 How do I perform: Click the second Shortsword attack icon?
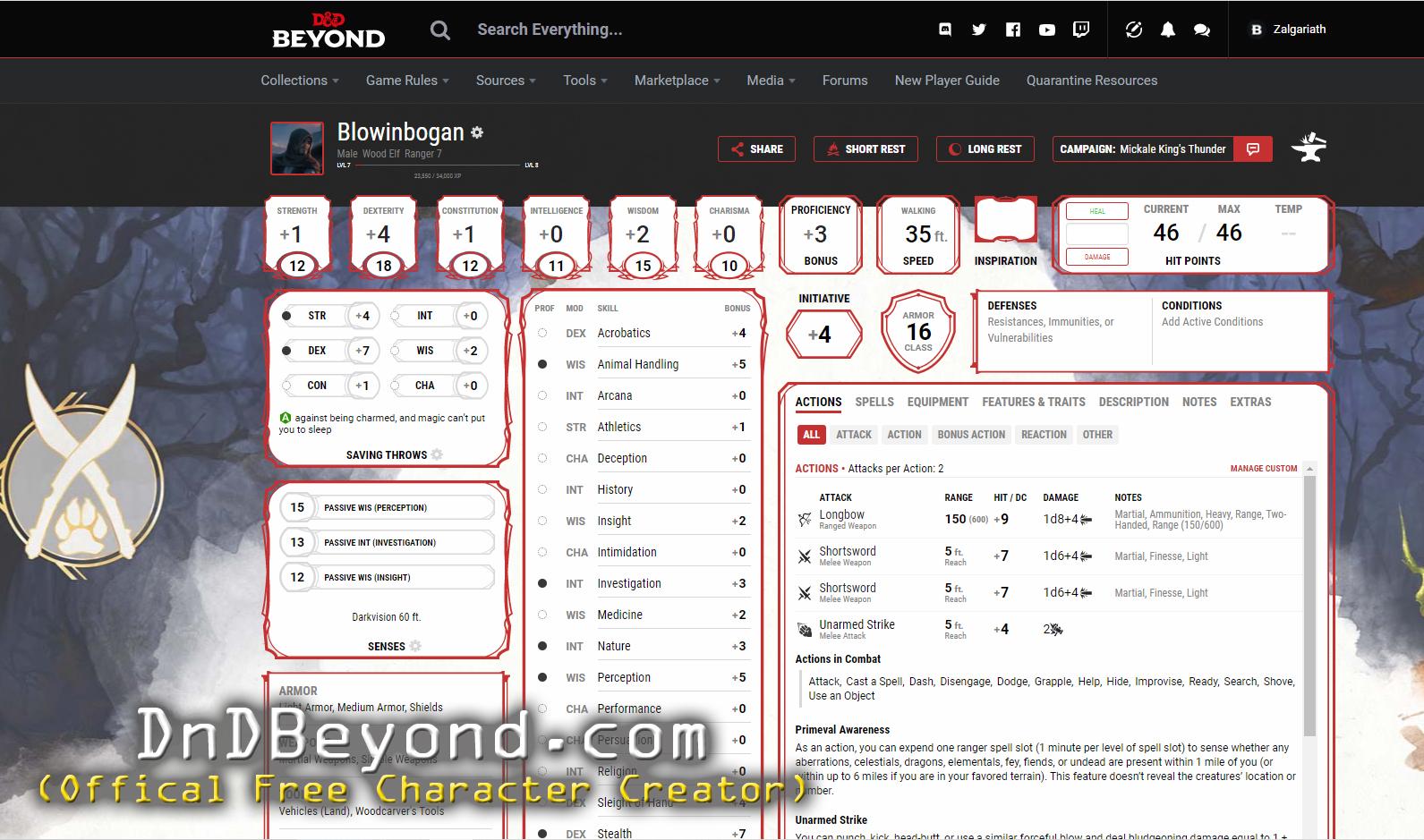pyautogui.click(x=805, y=593)
